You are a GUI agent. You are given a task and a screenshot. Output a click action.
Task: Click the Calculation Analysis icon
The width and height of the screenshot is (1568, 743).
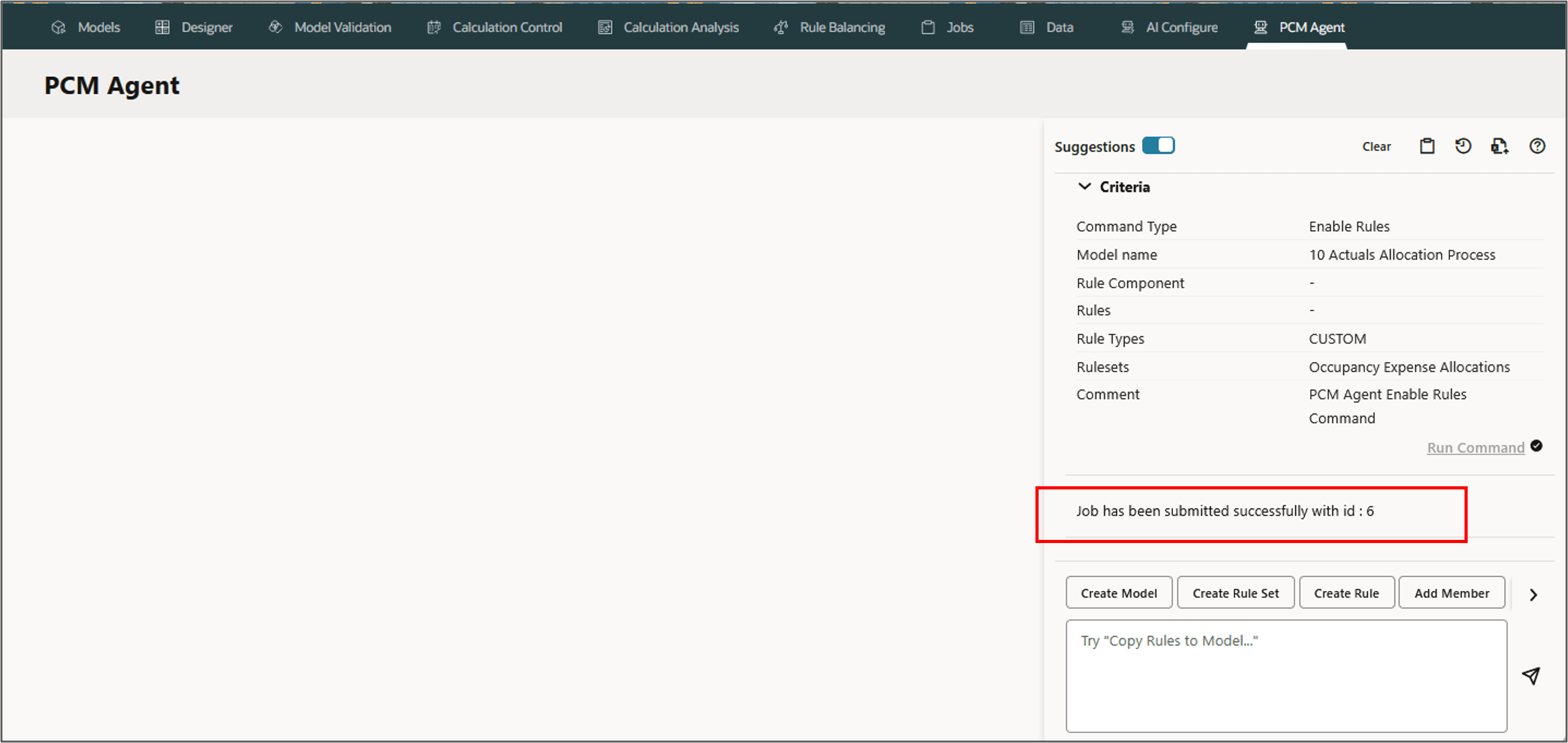[x=605, y=27]
